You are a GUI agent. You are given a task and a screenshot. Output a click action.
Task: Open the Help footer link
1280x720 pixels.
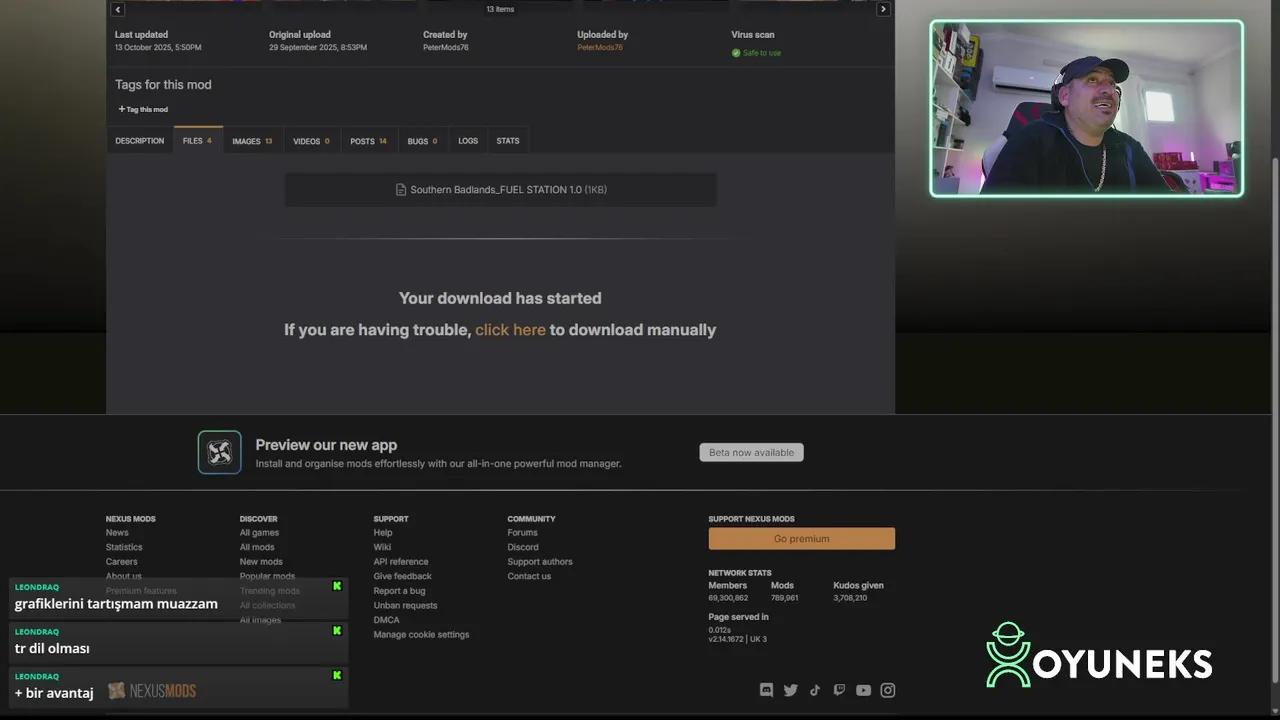(x=383, y=533)
